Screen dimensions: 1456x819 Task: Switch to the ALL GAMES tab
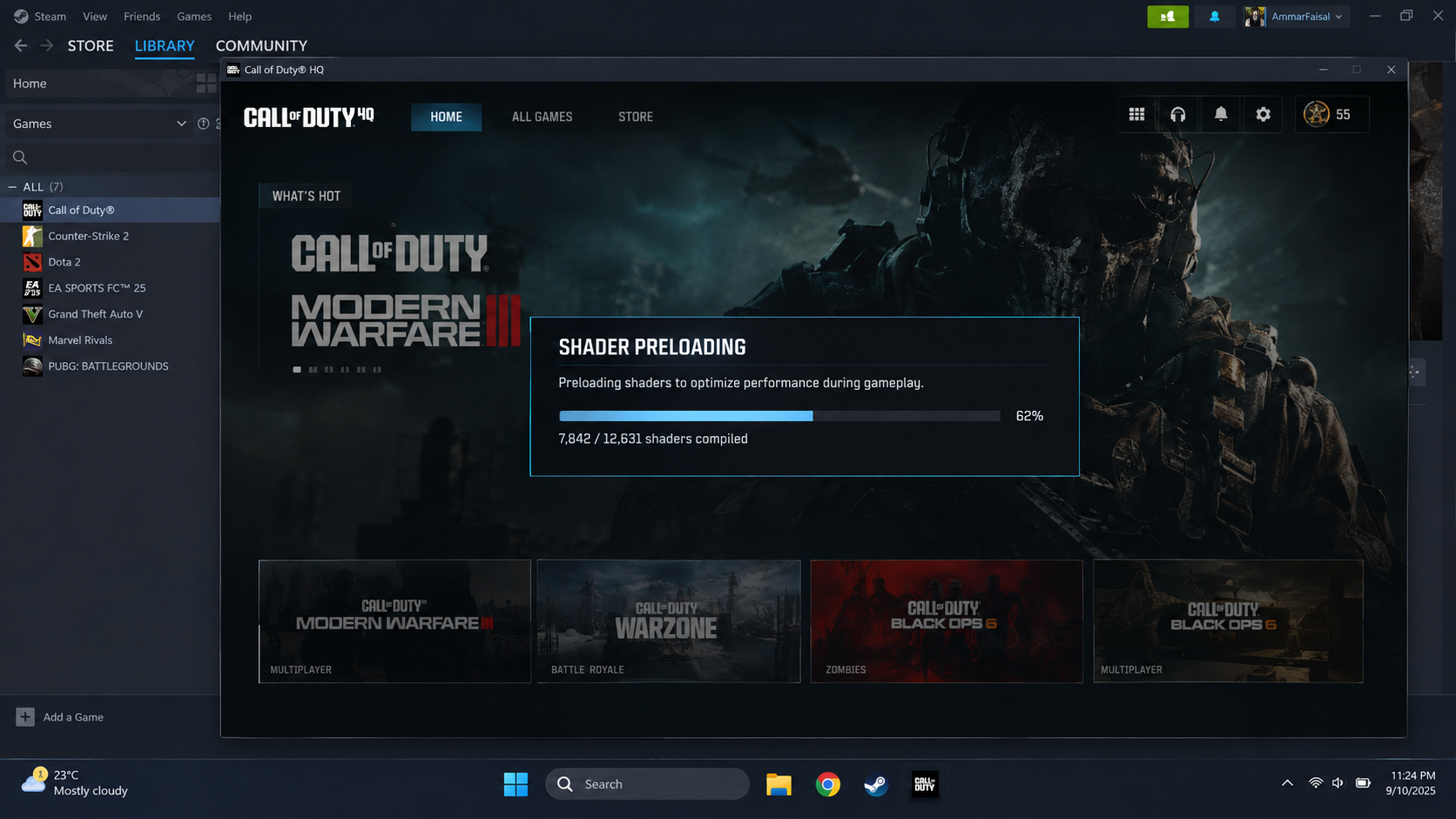coord(542,117)
